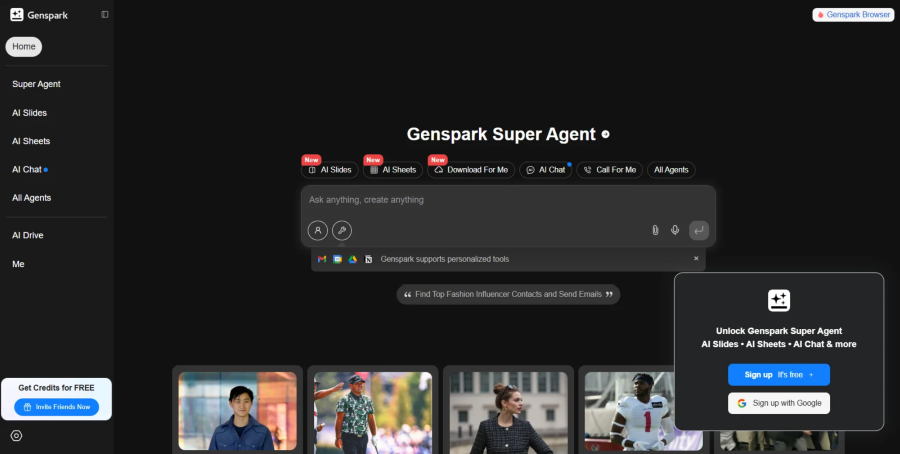900x454 pixels.
Task: Click Invite Friends Now button
Action: point(56,407)
